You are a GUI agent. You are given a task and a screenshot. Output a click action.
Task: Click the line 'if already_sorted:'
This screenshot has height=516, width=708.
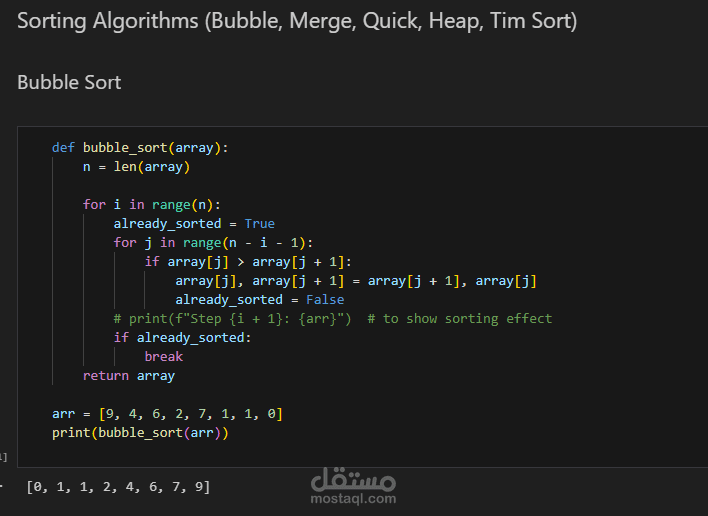(182, 338)
